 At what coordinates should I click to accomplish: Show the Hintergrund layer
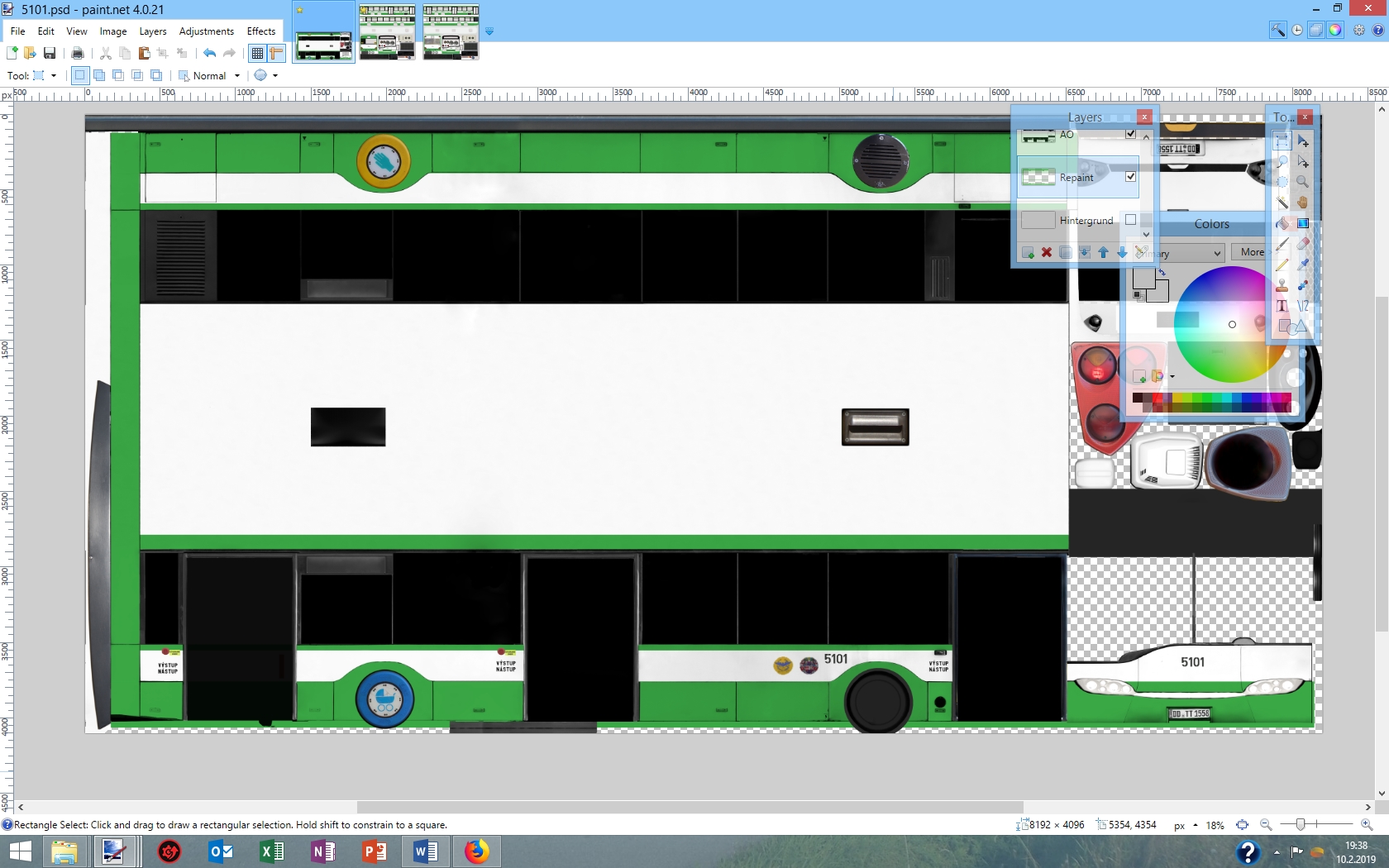(x=1130, y=220)
